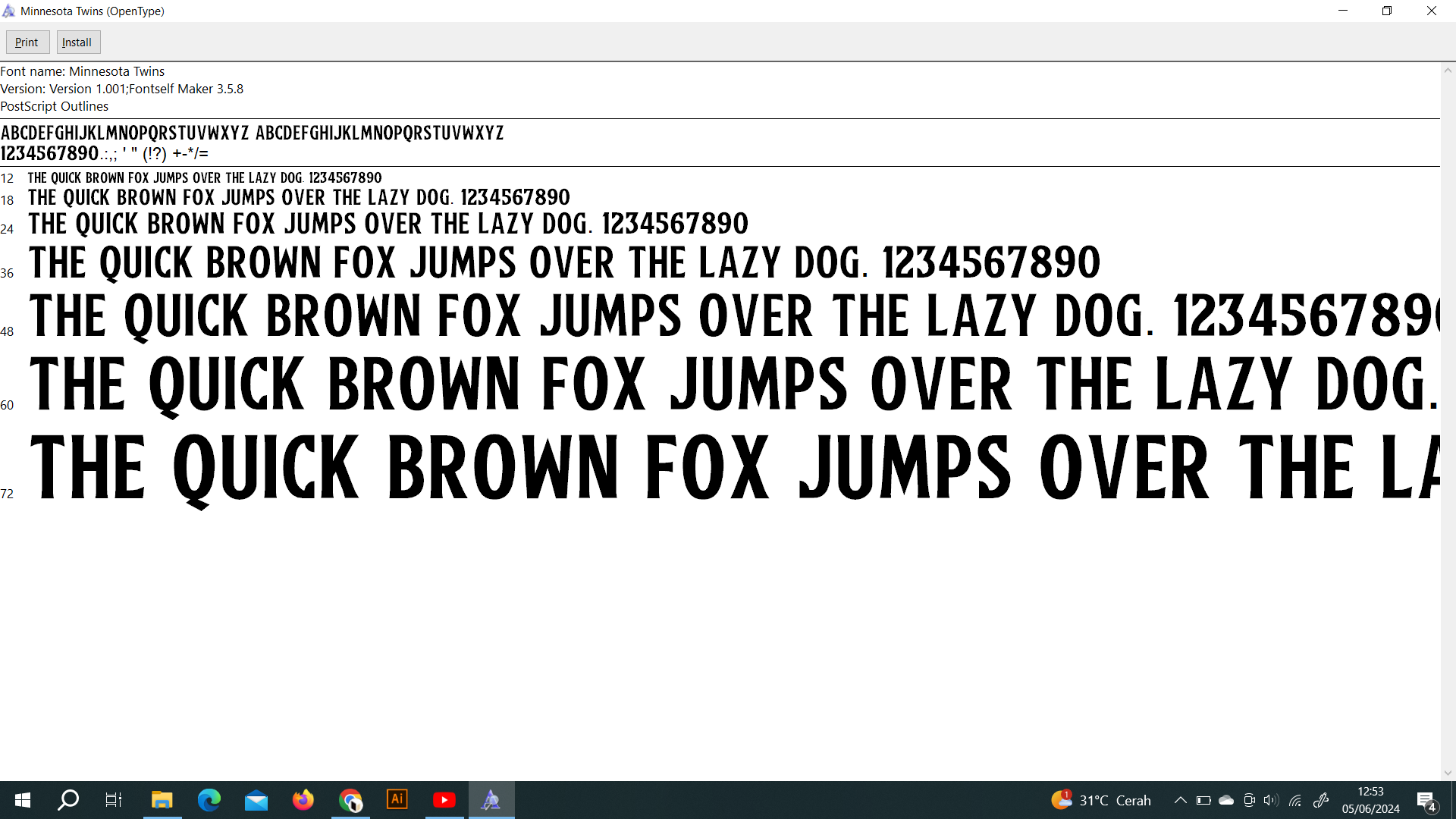Click the Print button
1456x819 pixels.
(x=27, y=42)
